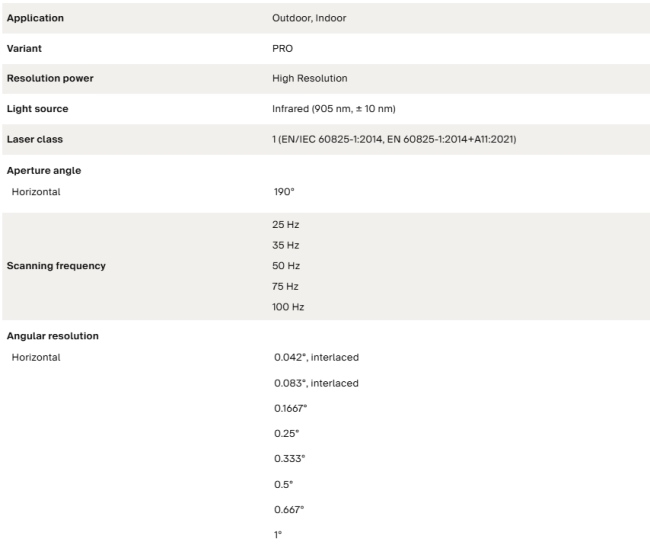This screenshot has width=650, height=552.
Task: Select the 0.1667° resolution value
Action: click(x=291, y=409)
